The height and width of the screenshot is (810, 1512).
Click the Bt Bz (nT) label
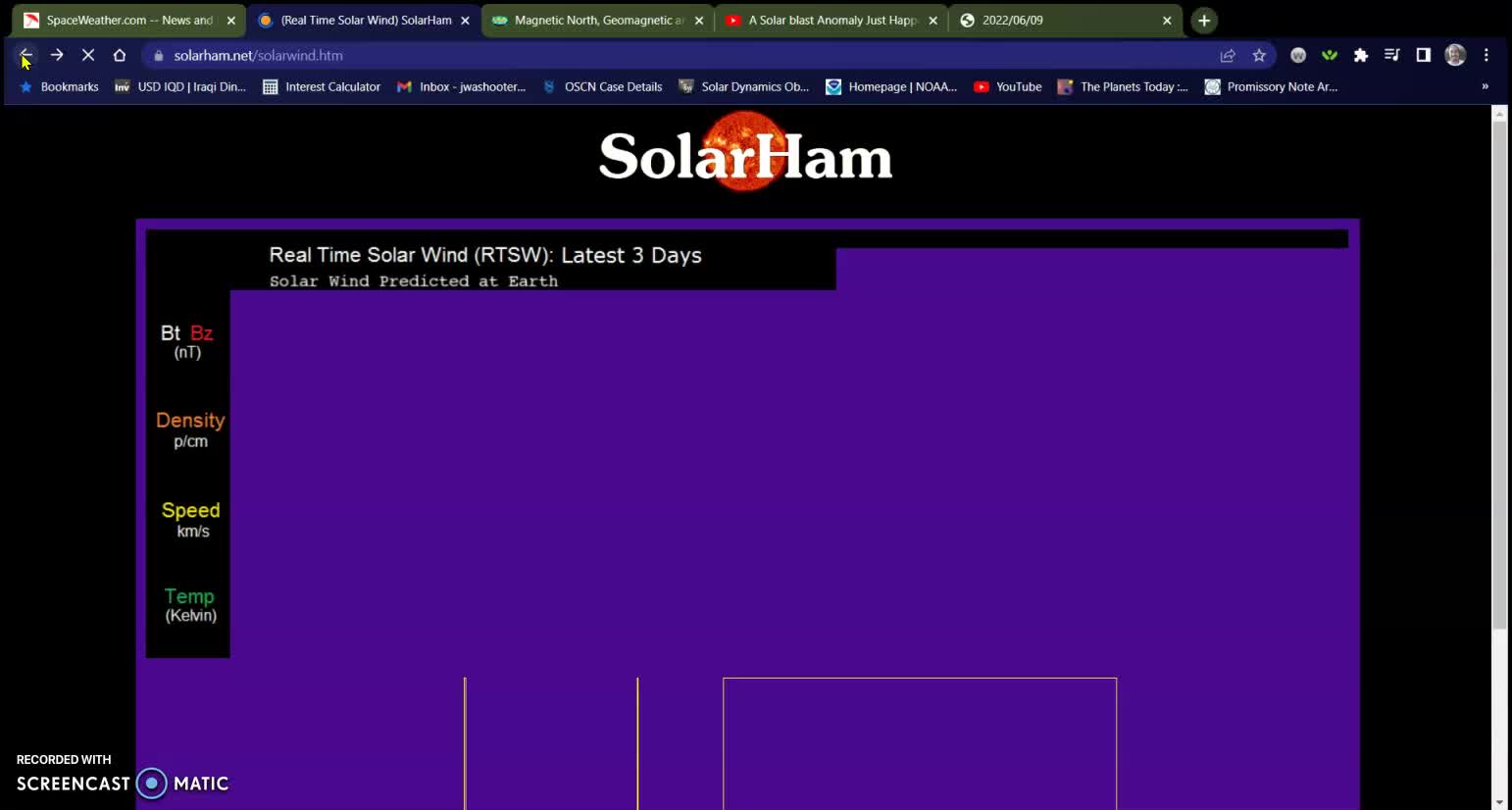[x=187, y=341]
